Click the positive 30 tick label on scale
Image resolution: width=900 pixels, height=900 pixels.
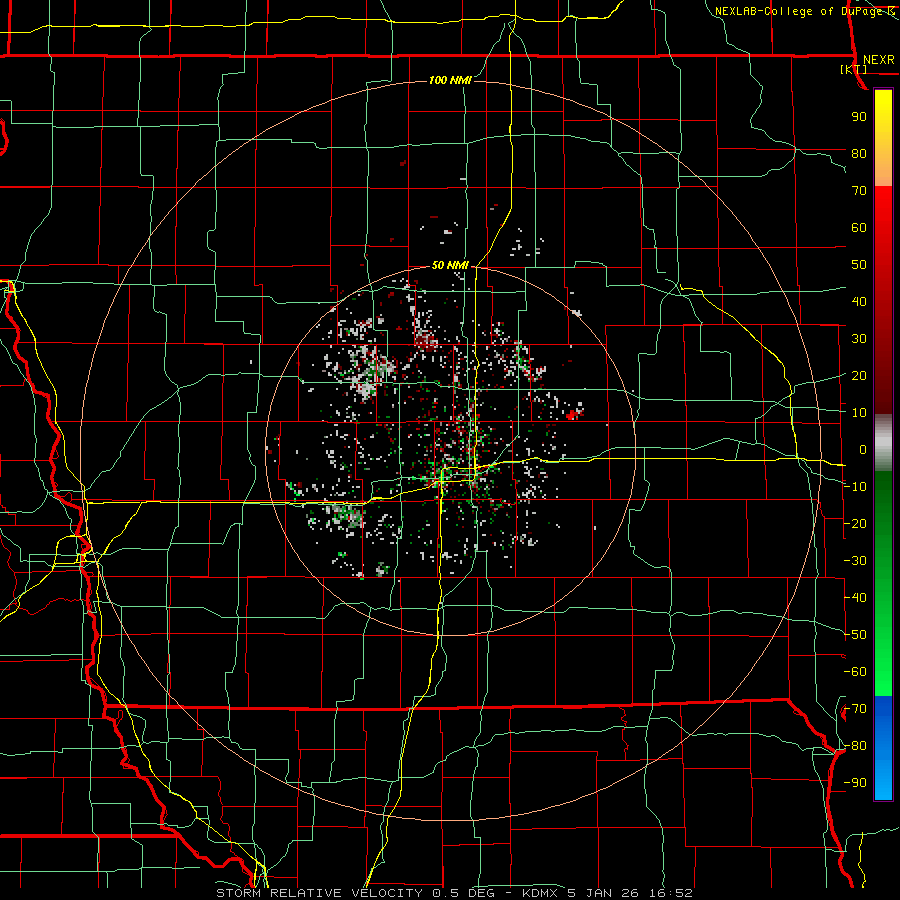pos(859,339)
